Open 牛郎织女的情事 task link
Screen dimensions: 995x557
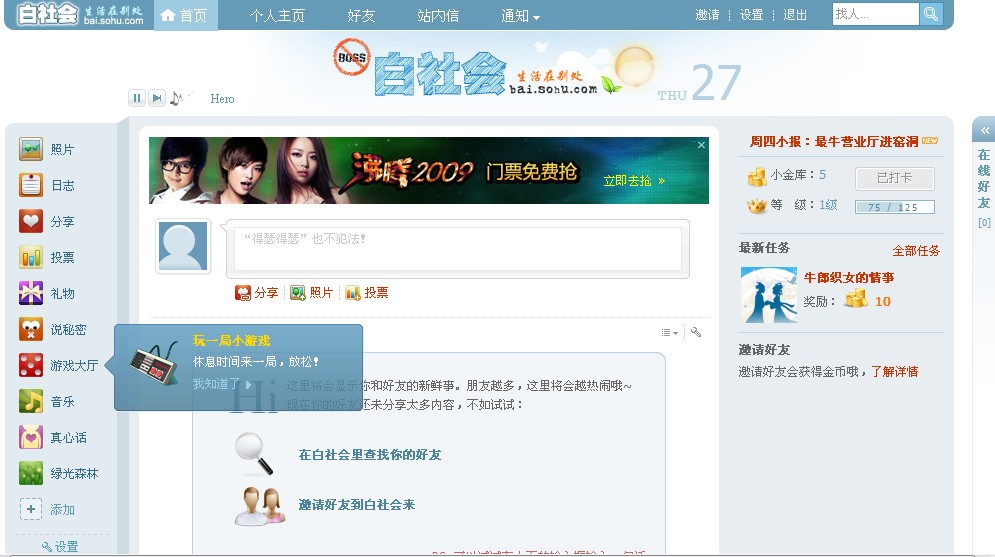[849, 277]
